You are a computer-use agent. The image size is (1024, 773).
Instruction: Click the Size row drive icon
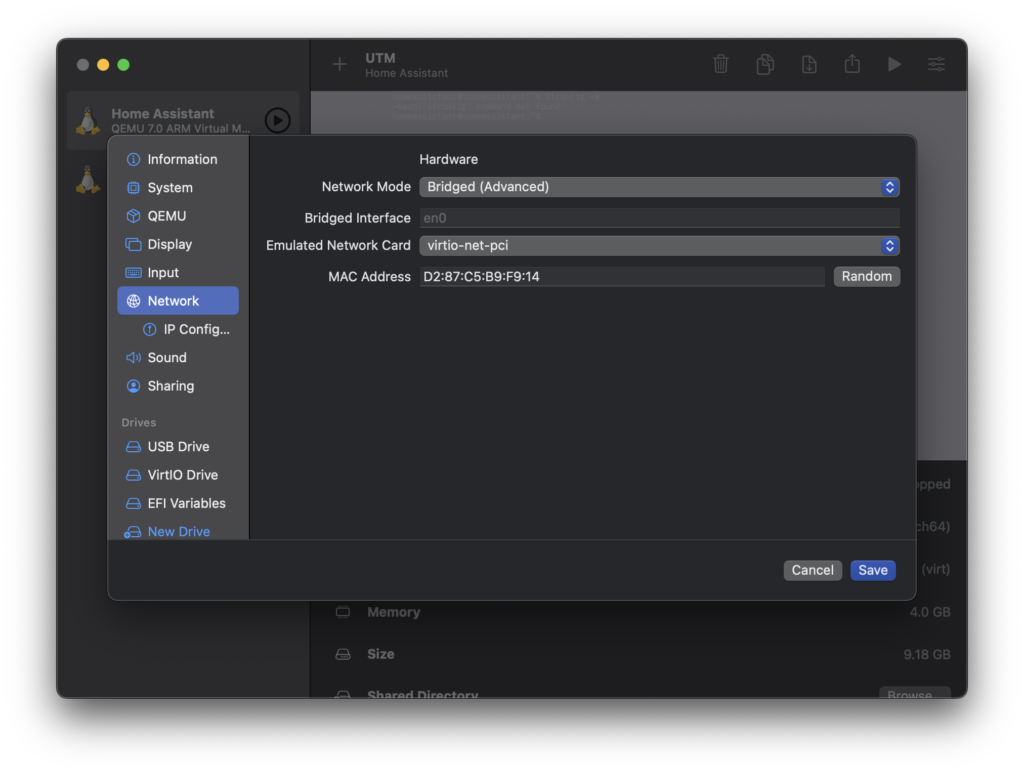343,654
